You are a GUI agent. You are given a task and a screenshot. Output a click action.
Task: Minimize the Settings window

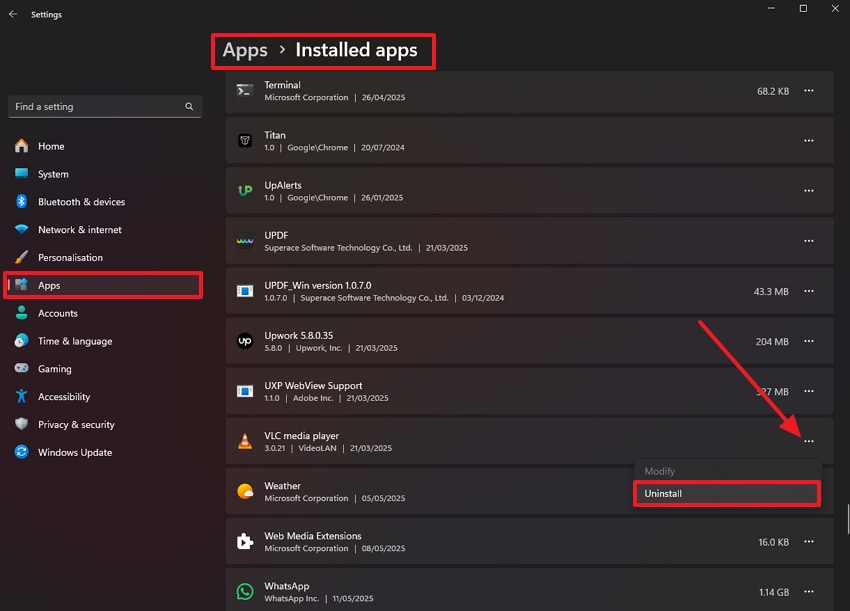[771, 9]
